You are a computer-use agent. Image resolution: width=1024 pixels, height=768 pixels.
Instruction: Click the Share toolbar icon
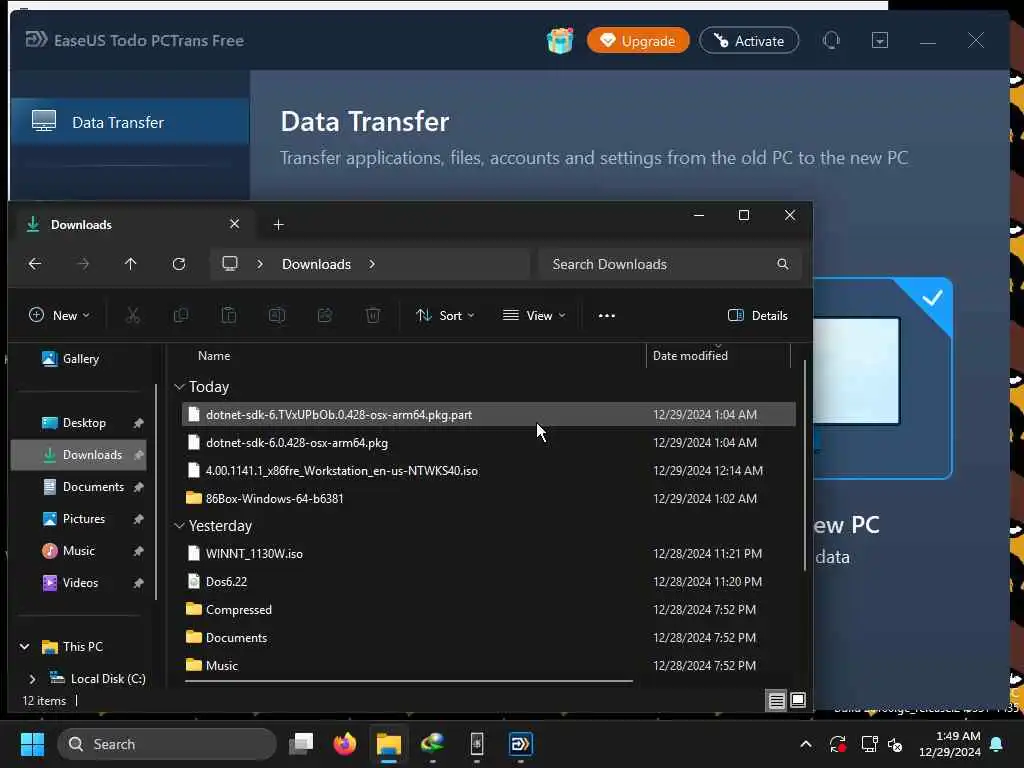pyautogui.click(x=325, y=315)
